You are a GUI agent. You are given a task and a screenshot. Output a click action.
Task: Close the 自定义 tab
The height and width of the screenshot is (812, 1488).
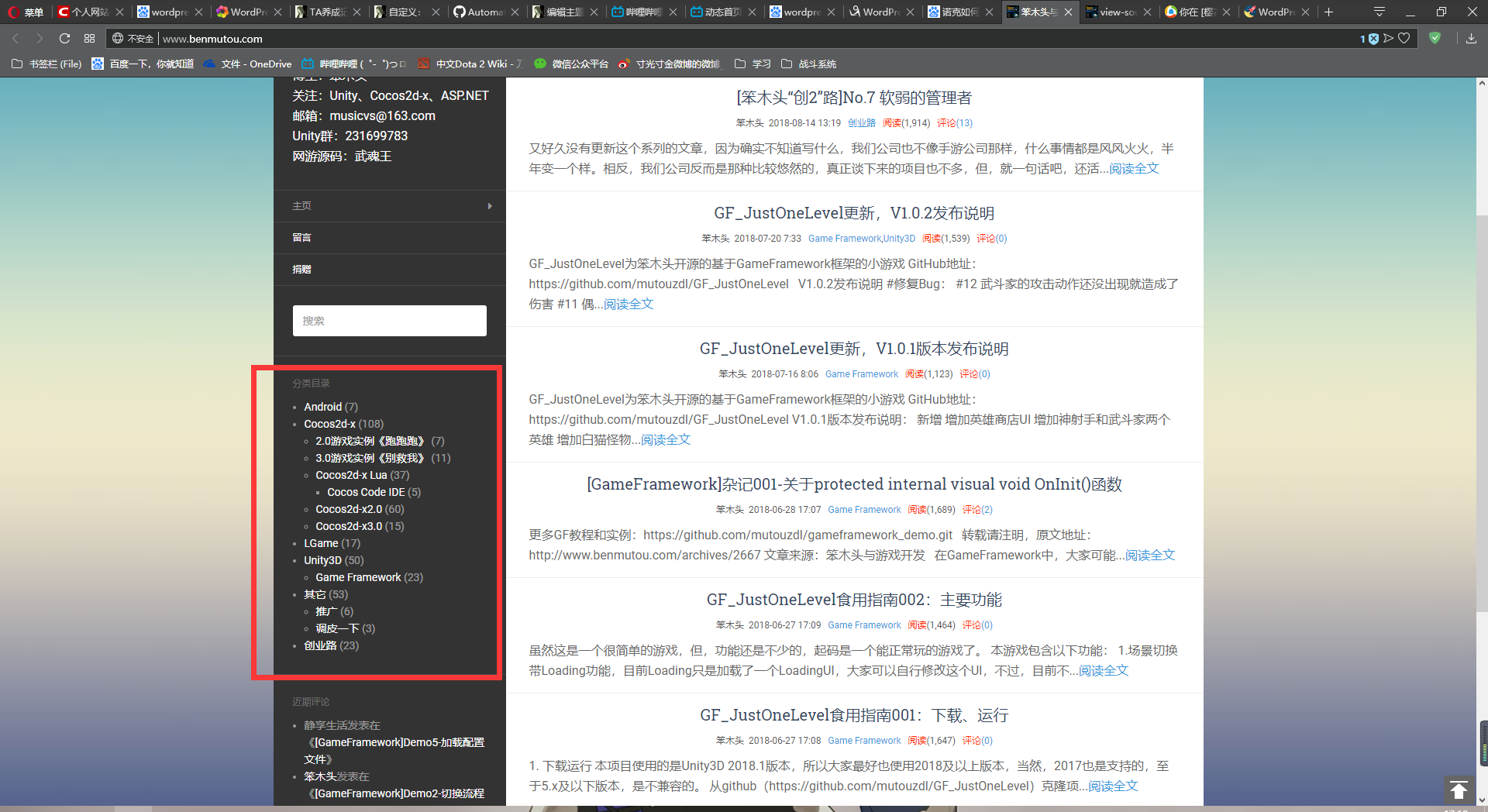(x=436, y=12)
